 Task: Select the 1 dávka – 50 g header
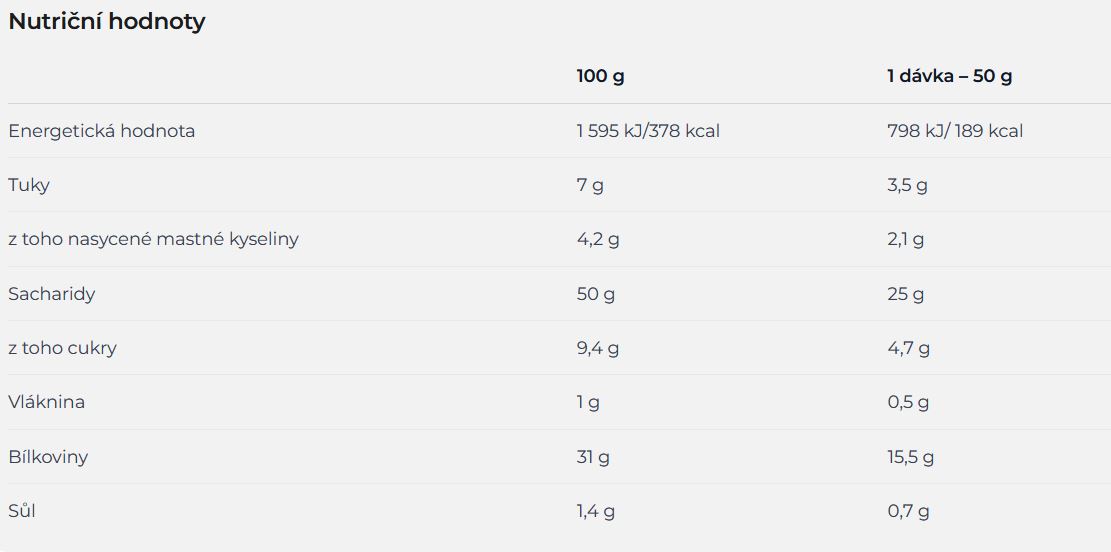pos(949,77)
